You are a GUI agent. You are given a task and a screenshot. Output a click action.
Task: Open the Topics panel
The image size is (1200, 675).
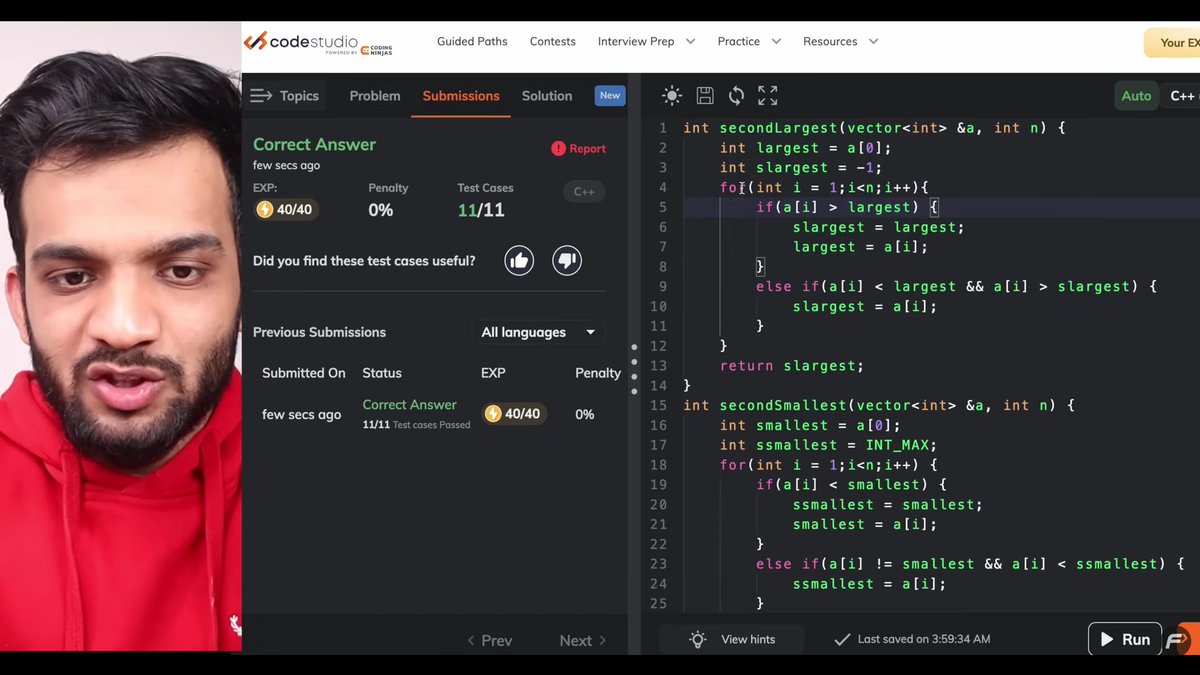click(286, 96)
